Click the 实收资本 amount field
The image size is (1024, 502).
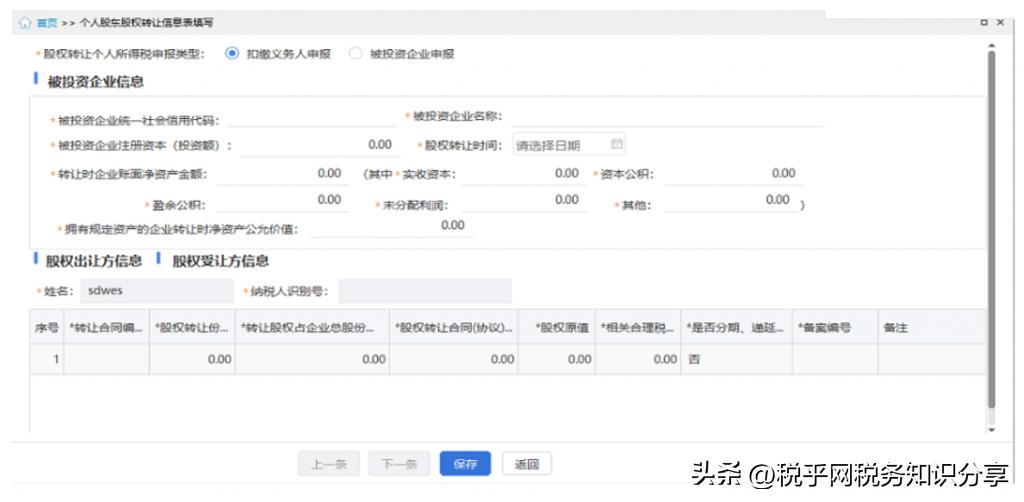[524, 174]
